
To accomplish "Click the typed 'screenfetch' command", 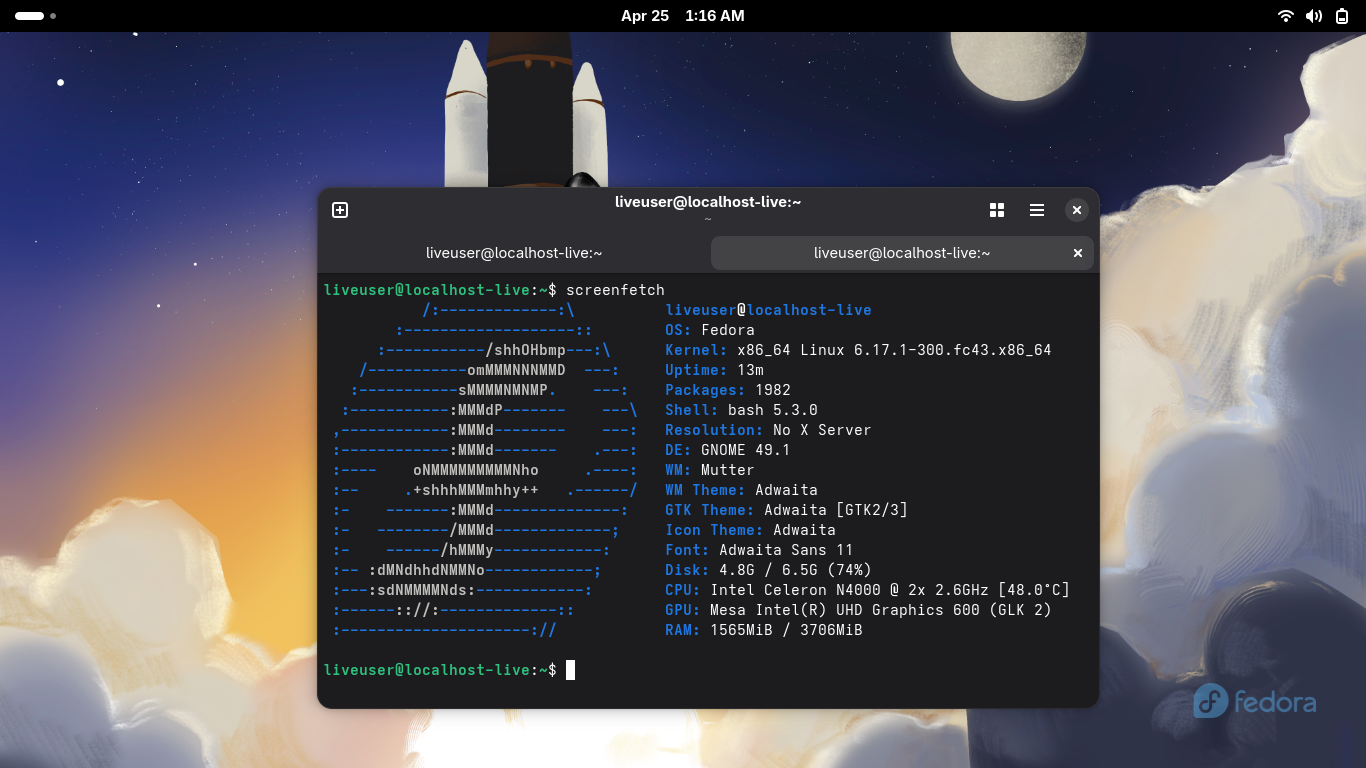I will pos(615,290).
